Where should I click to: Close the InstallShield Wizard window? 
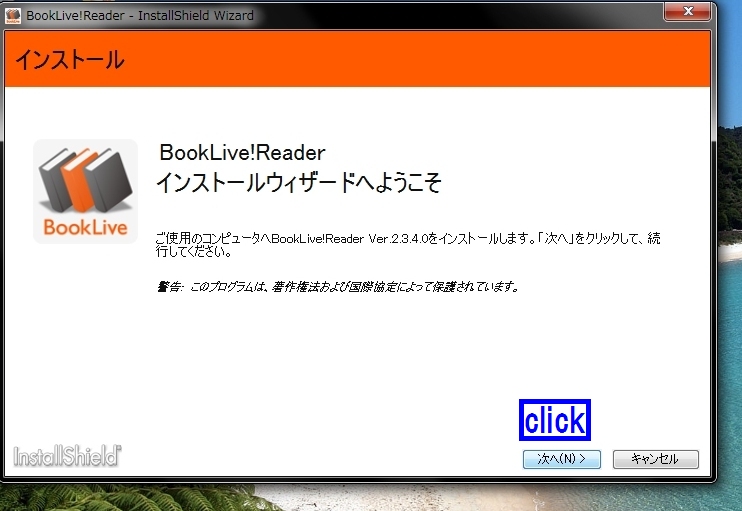pos(688,11)
